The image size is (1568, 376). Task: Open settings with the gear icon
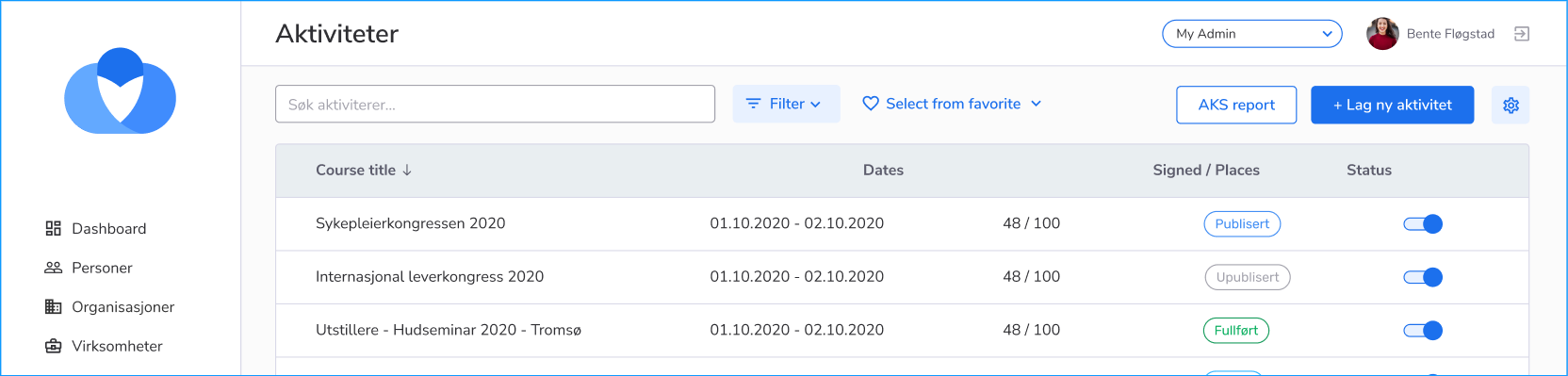point(1511,105)
